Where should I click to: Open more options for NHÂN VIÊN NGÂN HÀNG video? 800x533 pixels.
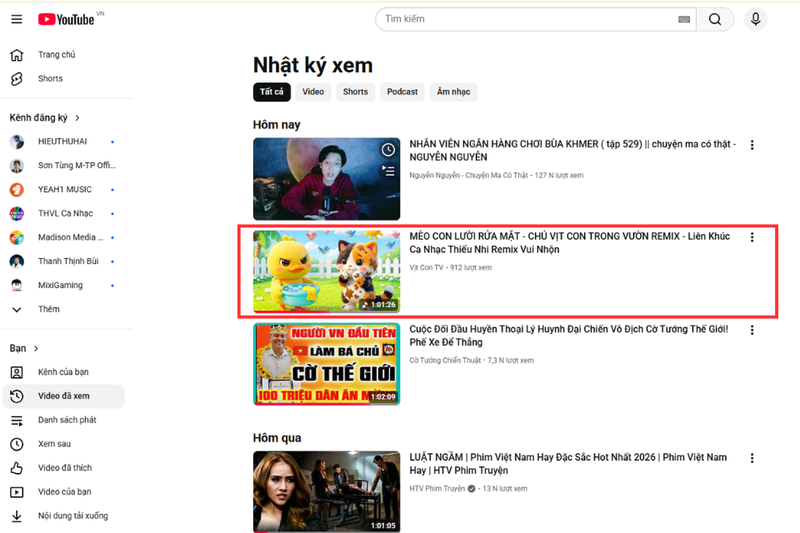pos(752,145)
